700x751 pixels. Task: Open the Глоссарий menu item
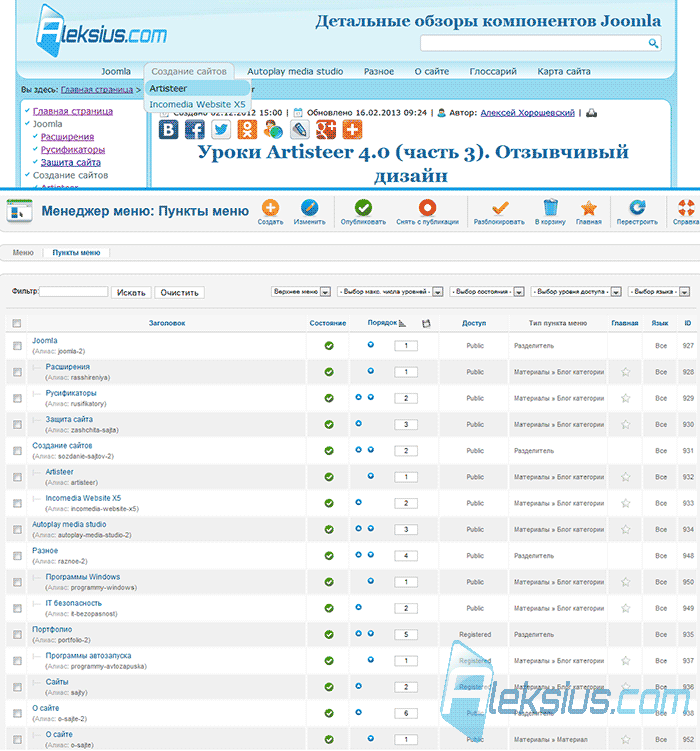(493, 71)
